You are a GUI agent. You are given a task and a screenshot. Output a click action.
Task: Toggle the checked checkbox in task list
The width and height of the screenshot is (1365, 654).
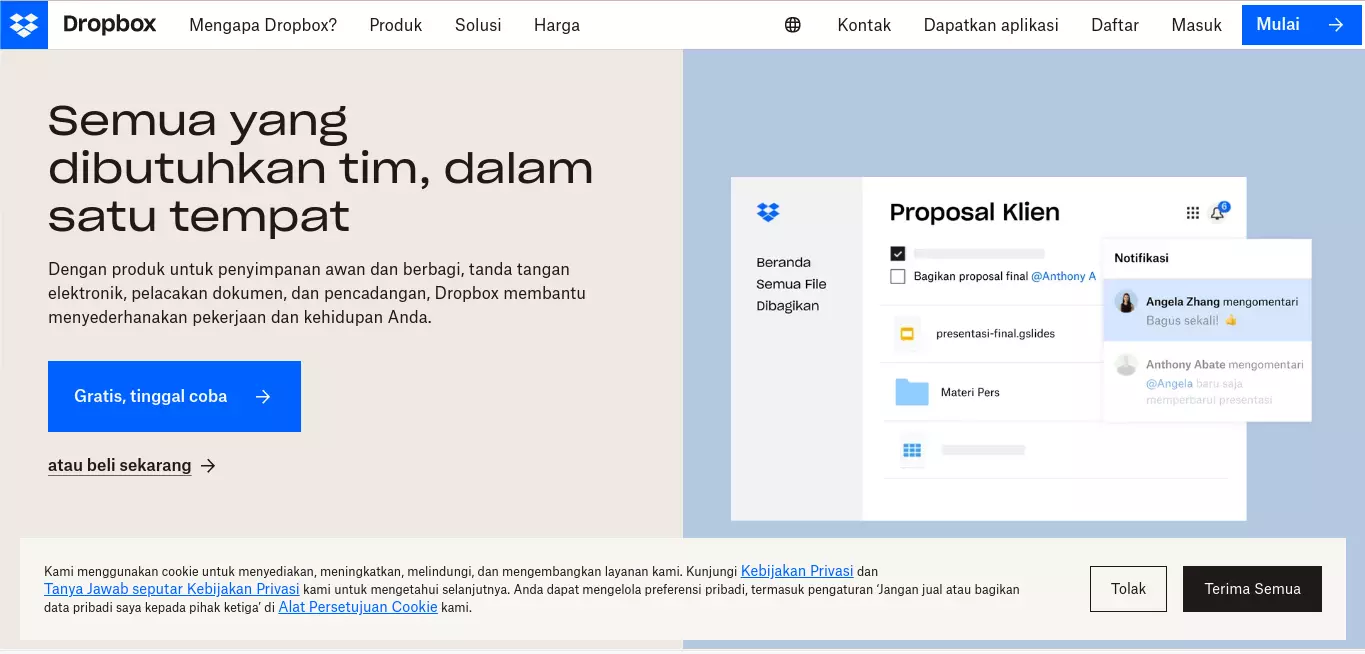click(898, 254)
